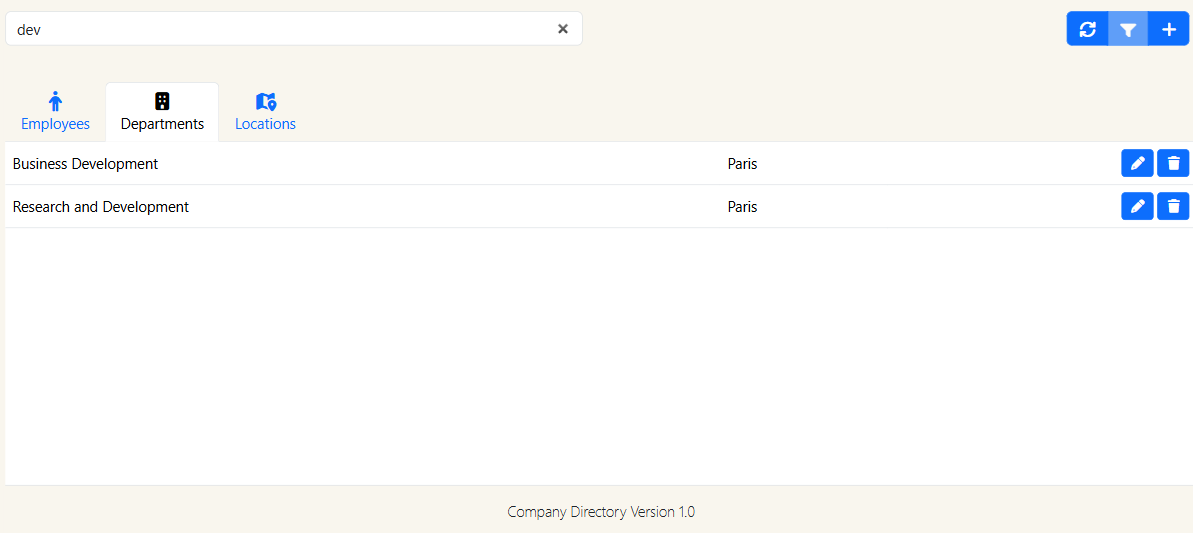Screen dimensions: 1193x533
Task: Select the Business Development row name
Action: click(x=85, y=164)
